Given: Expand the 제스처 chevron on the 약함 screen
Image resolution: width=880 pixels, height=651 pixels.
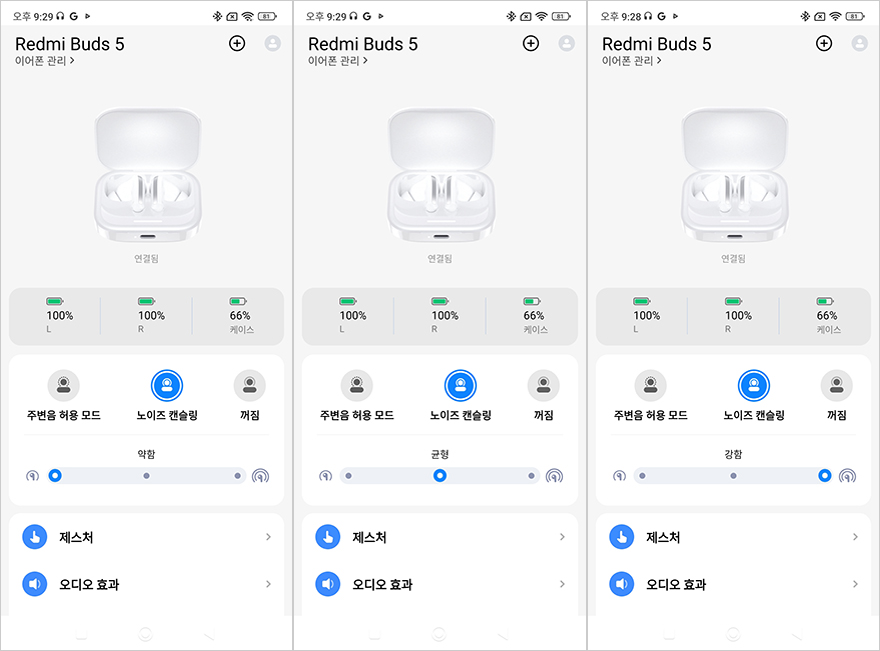Looking at the screenshot, I should click(268, 537).
